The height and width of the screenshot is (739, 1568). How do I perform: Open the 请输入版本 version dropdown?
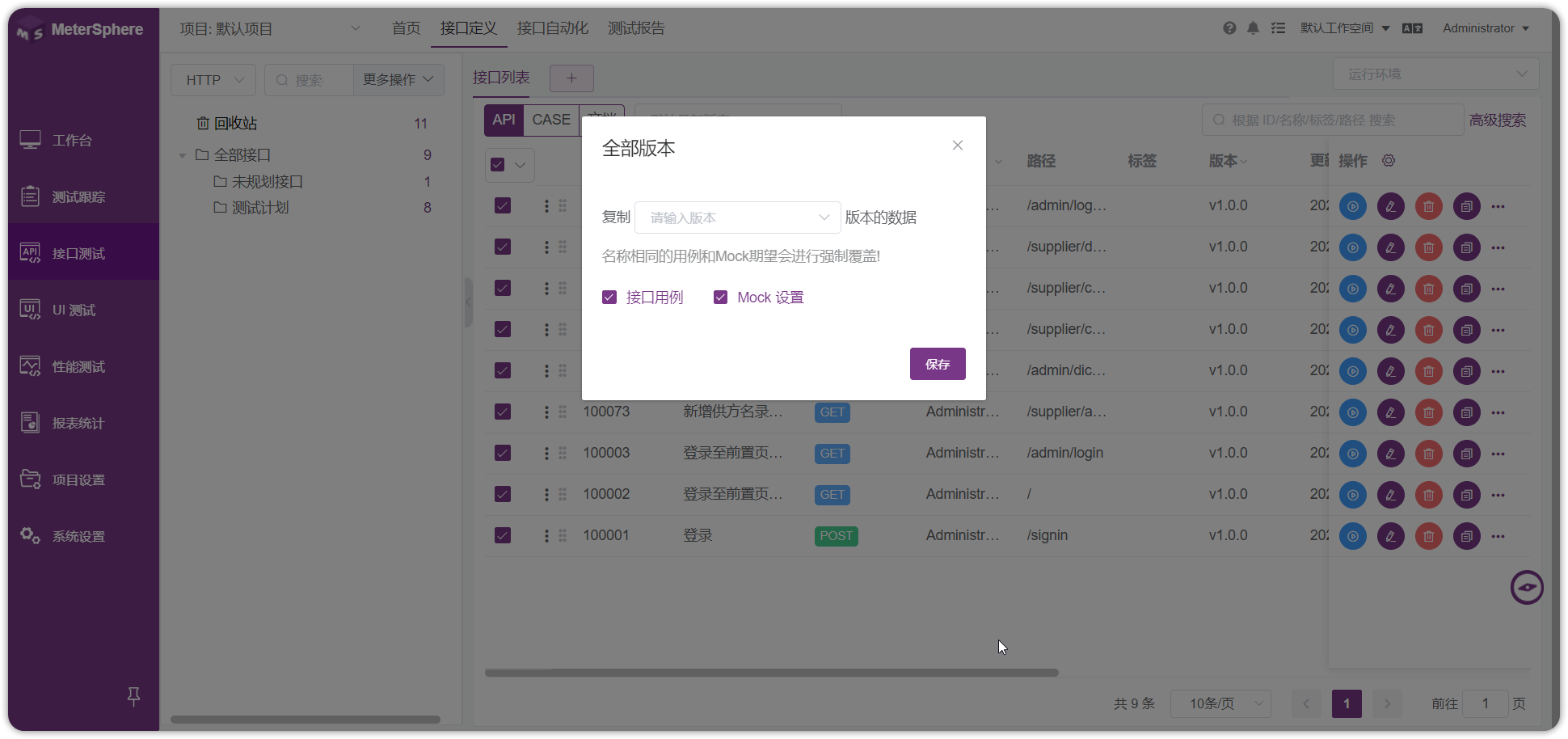click(x=738, y=217)
